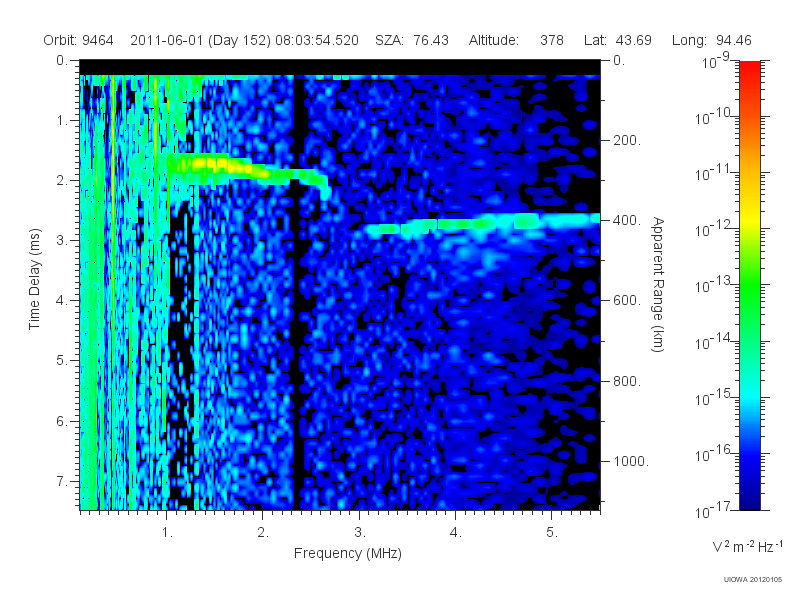The width and height of the screenshot is (800, 600).
Task: Select the 200. apparent range tick label
Action: click(x=627, y=140)
